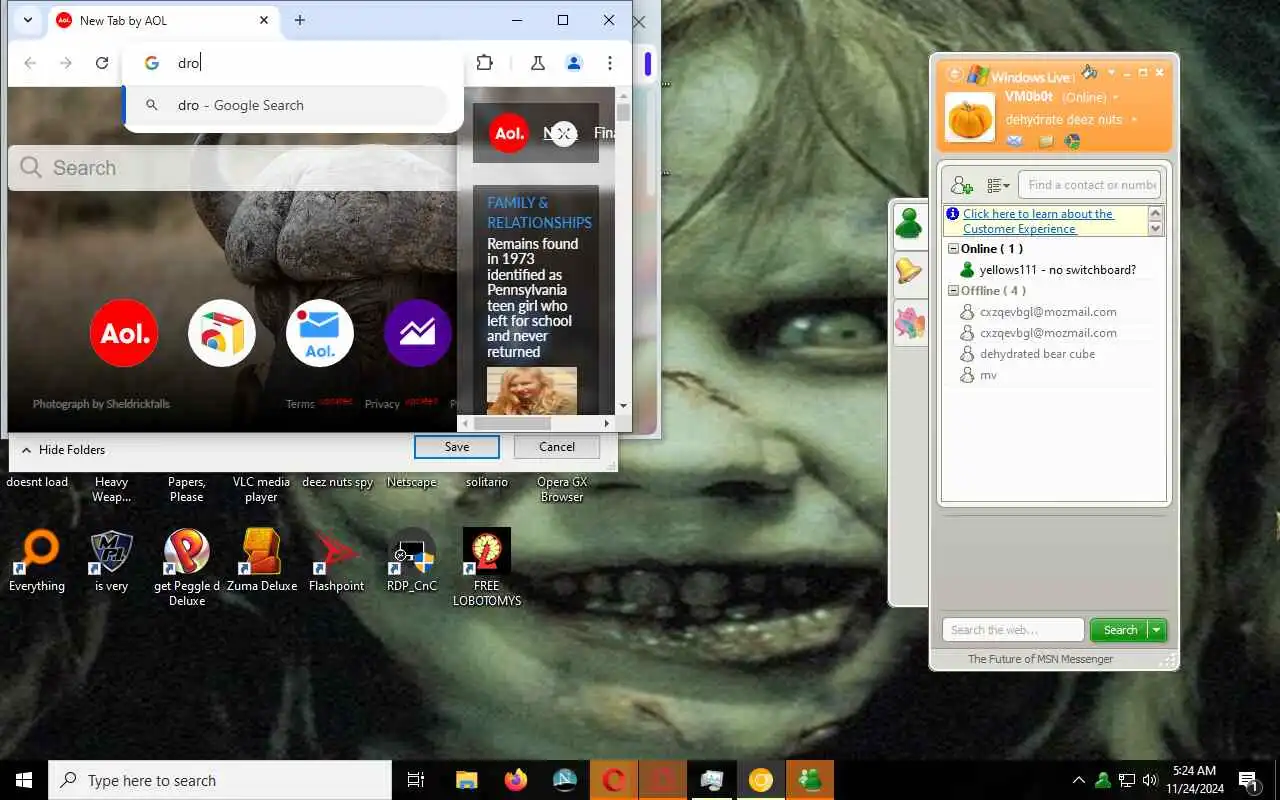Image resolution: width=1280 pixels, height=800 pixels.
Task: Open the flower Messenger side tab
Action: (x=909, y=323)
